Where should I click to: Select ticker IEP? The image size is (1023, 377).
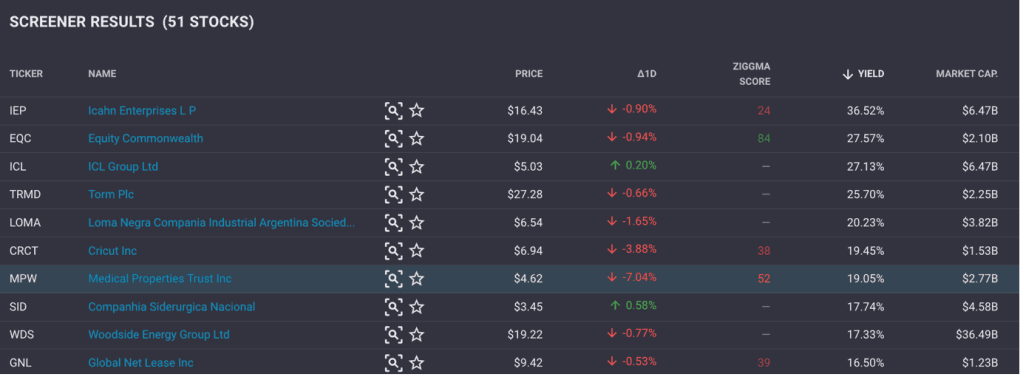coord(18,111)
